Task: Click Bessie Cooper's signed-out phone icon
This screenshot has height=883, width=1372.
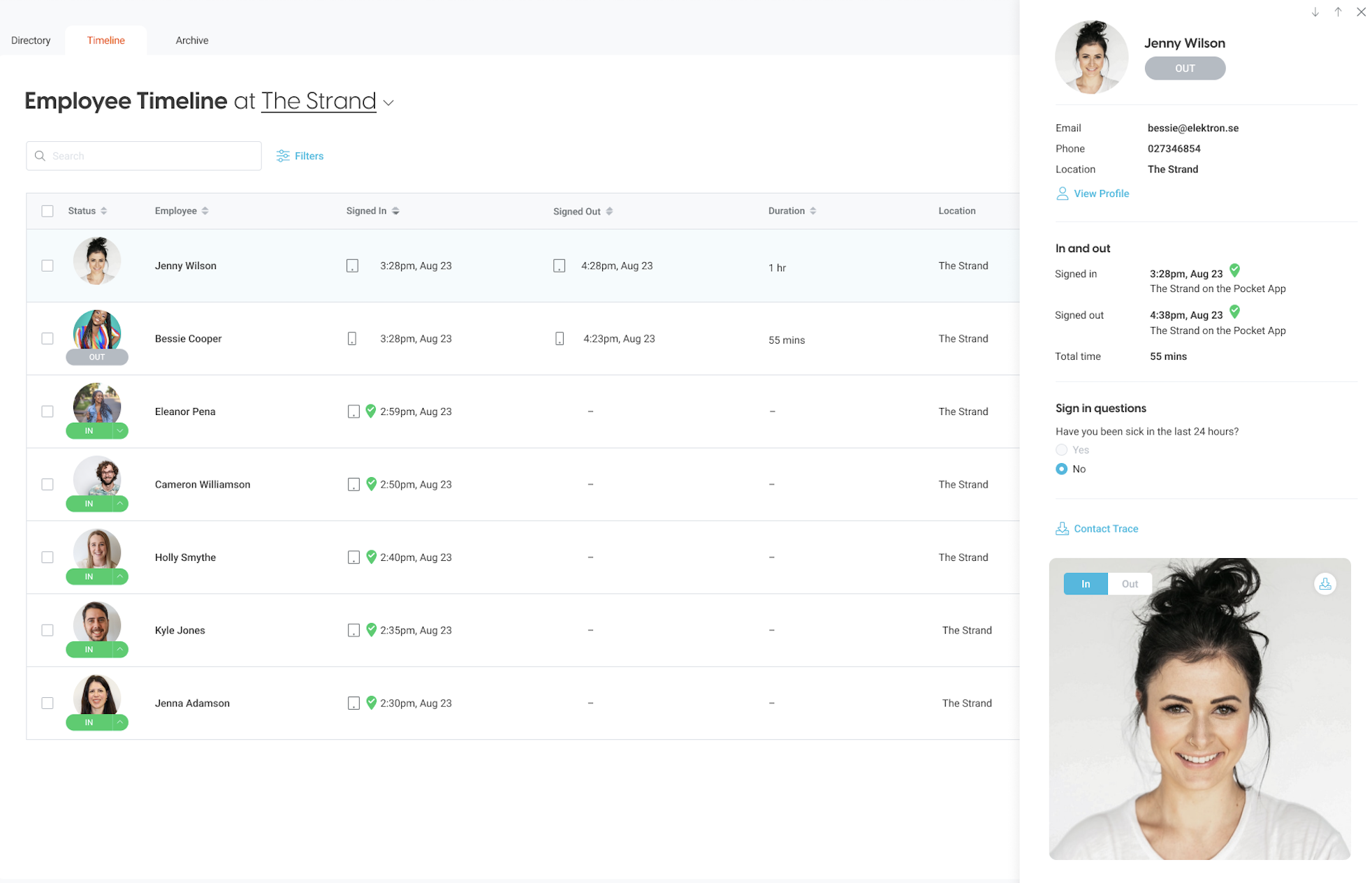Action: [x=560, y=339]
